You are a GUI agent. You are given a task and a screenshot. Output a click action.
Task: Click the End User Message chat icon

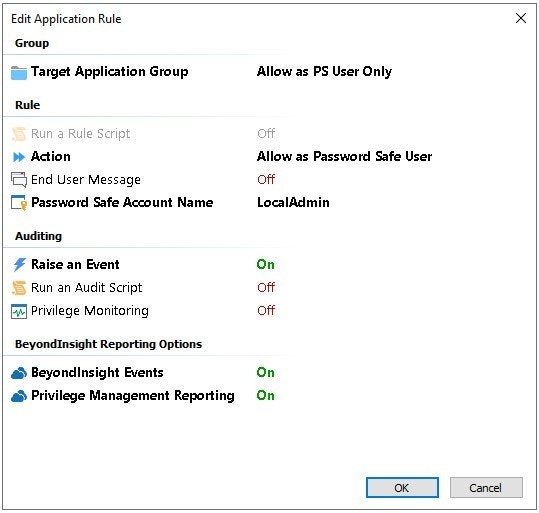click(19, 180)
